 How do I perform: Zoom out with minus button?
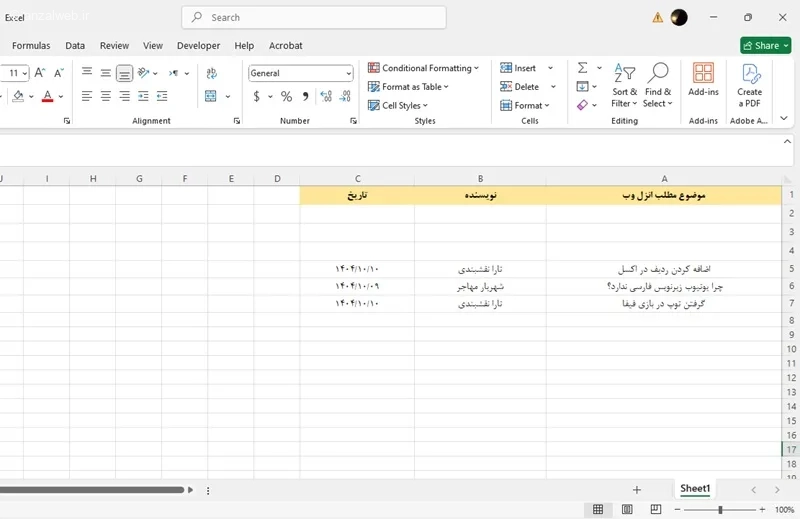point(678,510)
